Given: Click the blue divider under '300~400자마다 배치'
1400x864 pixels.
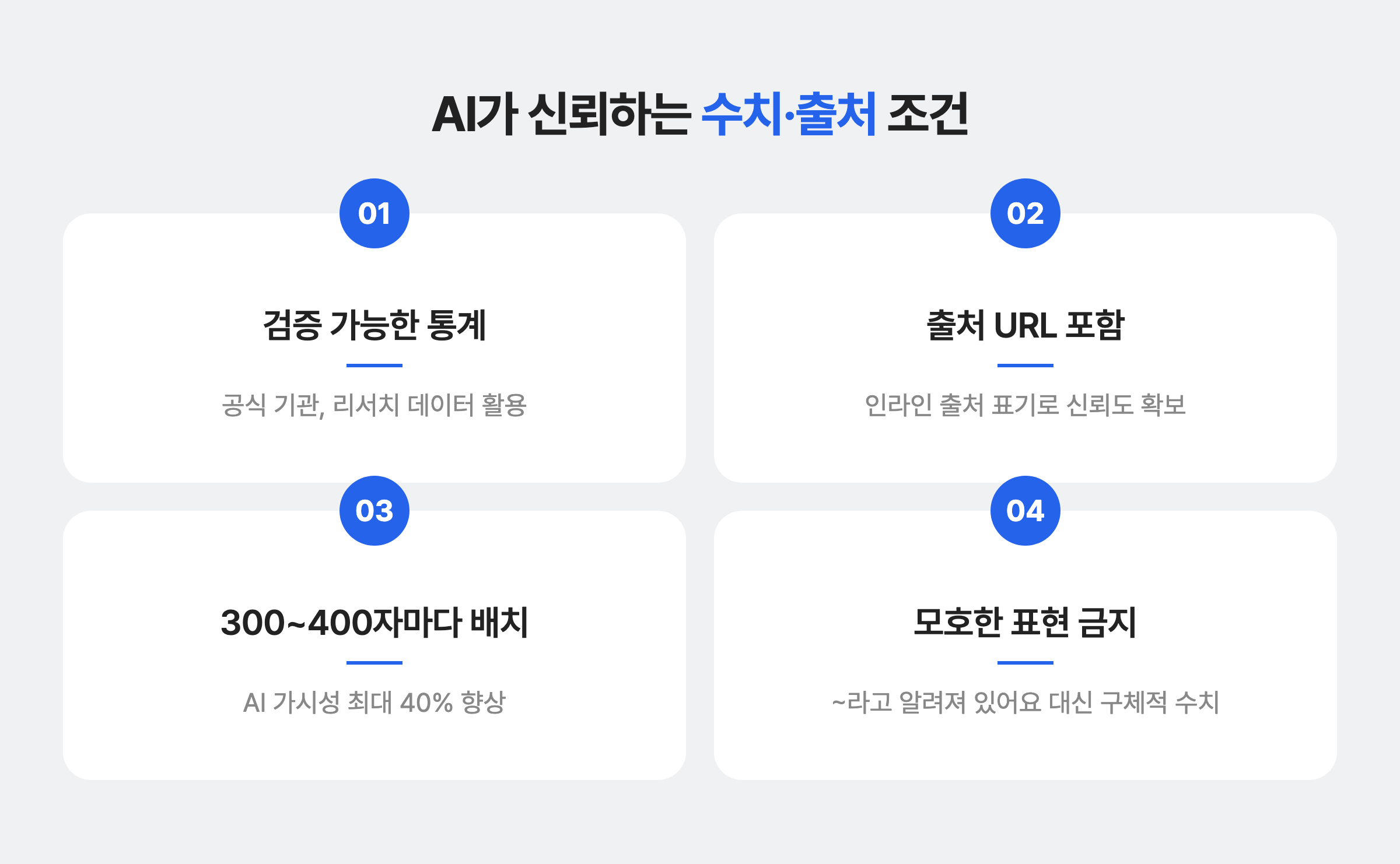Looking at the screenshot, I should click(374, 663).
